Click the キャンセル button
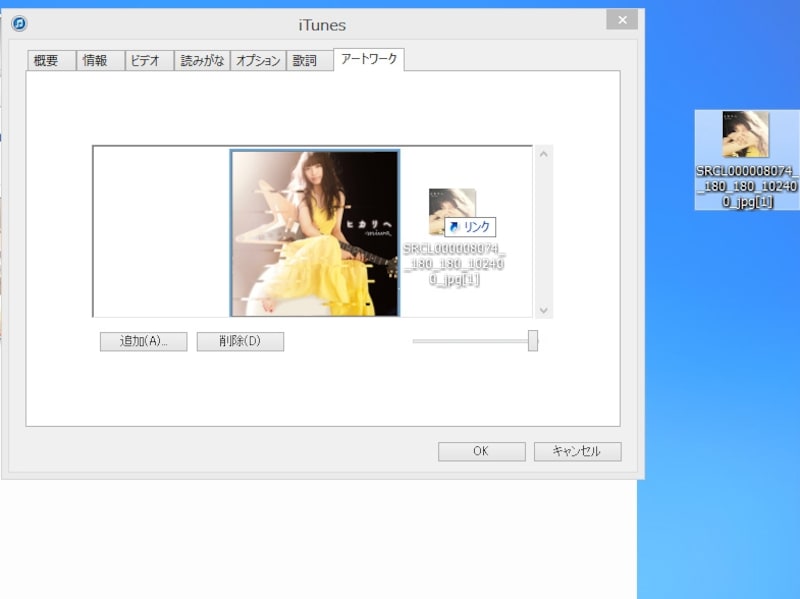Viewport: 800px width, 599px height. coord(577,451)
